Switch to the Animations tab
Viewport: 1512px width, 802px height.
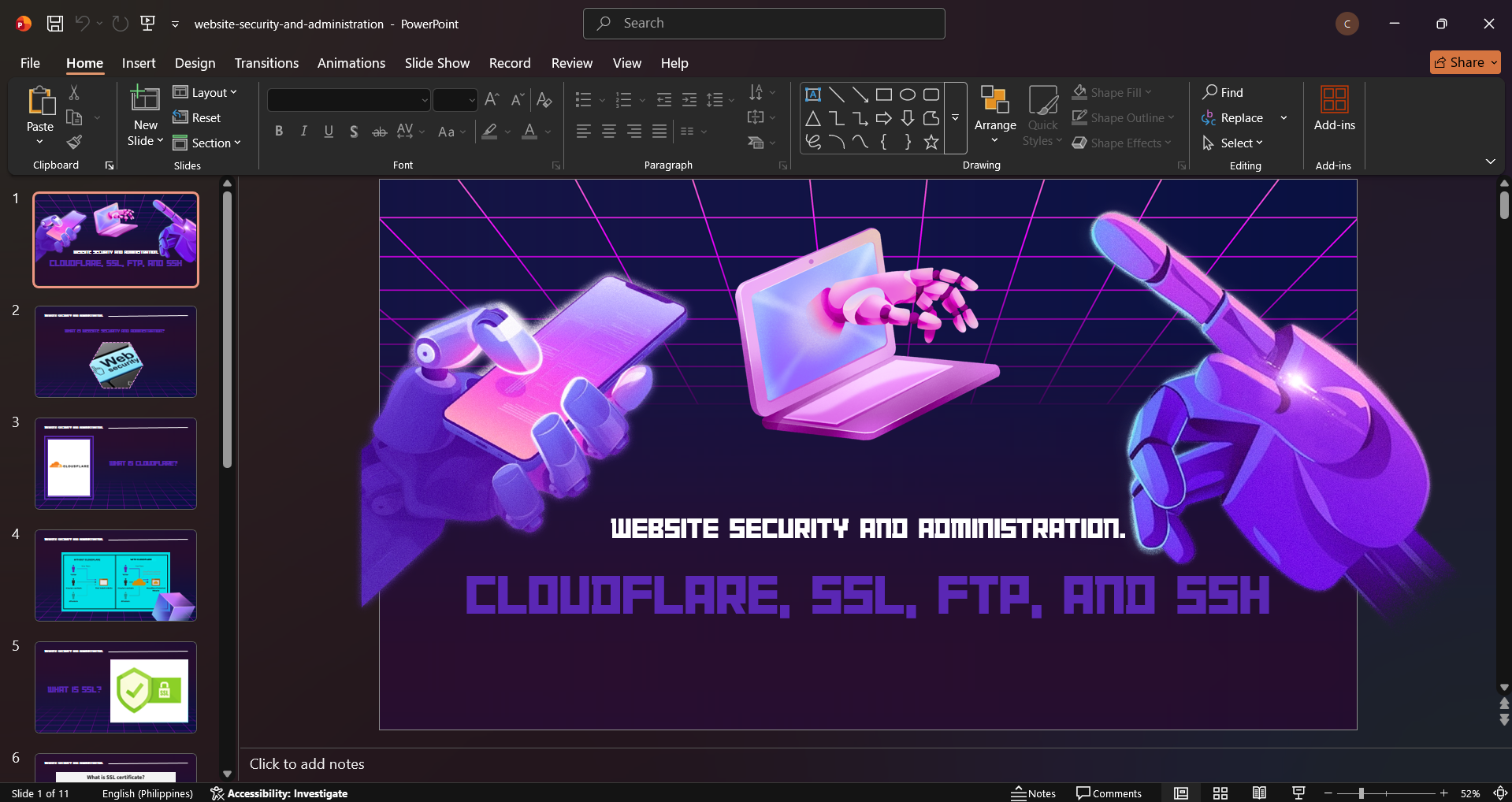click(351, 63)
